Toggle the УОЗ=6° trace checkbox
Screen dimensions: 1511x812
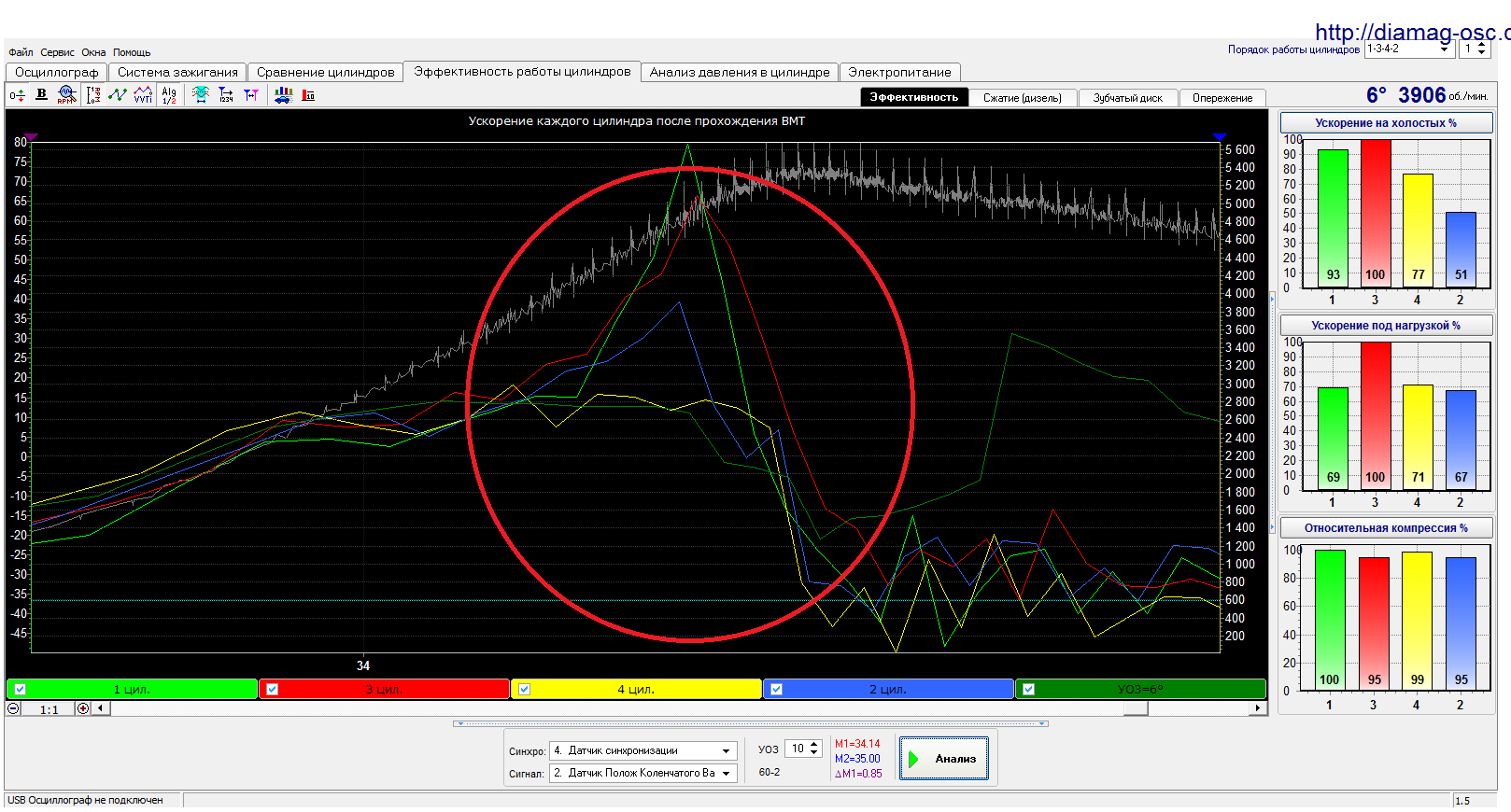[1028, 689]
